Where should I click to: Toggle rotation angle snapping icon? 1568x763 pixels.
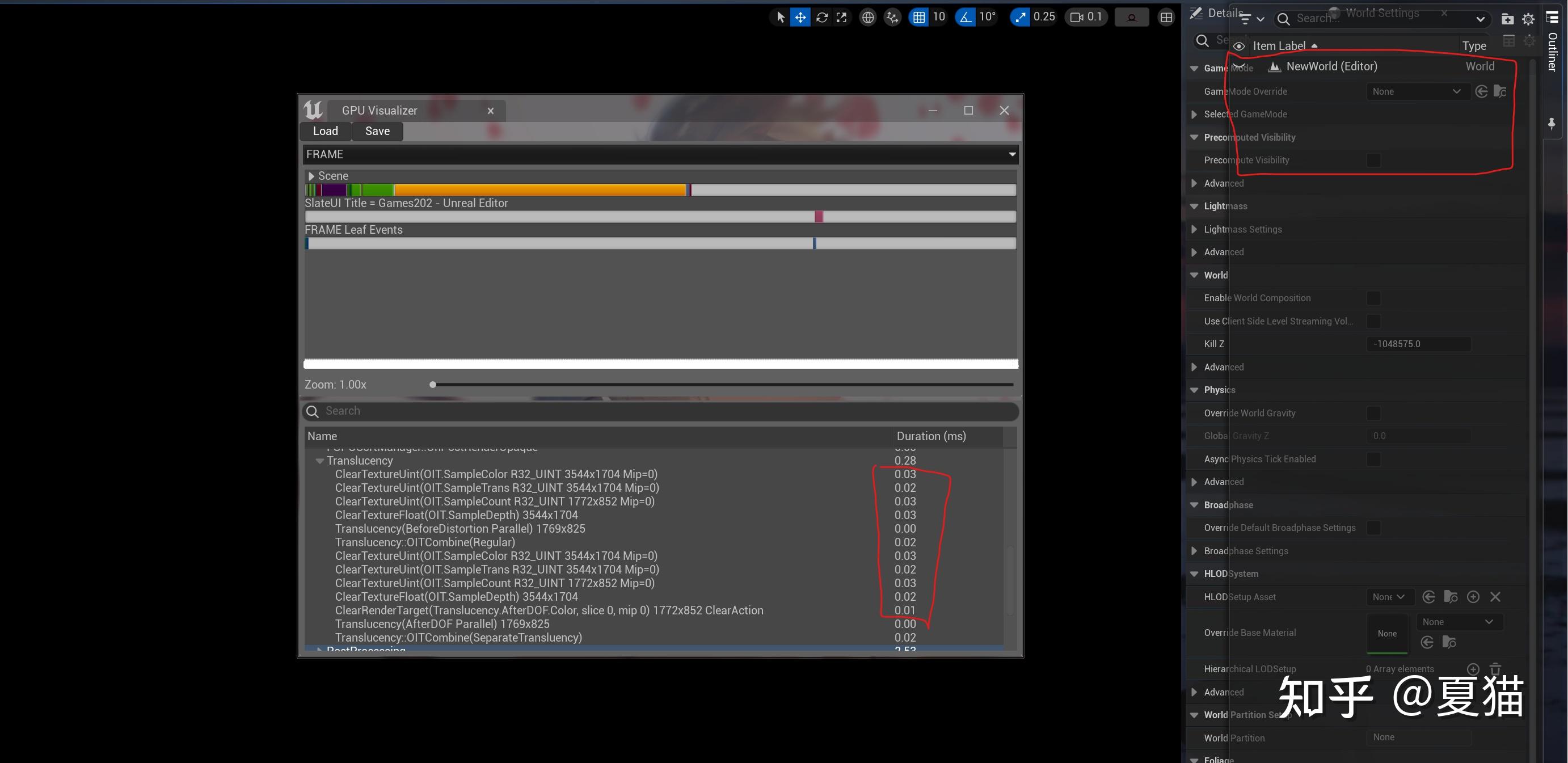coord(966,17)
